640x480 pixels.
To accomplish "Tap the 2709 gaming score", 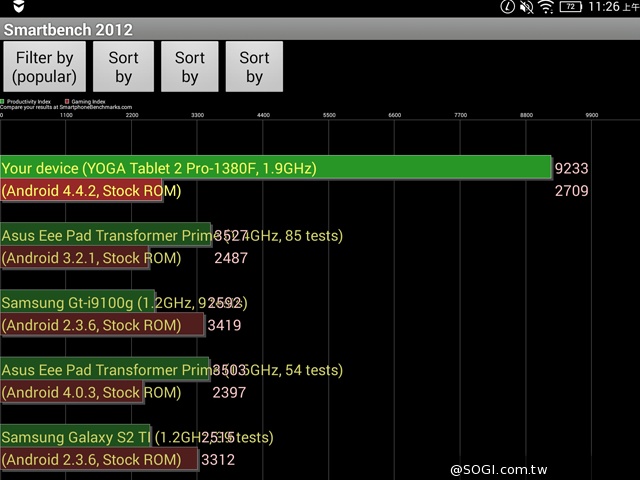I will click(x=571, y=191).
